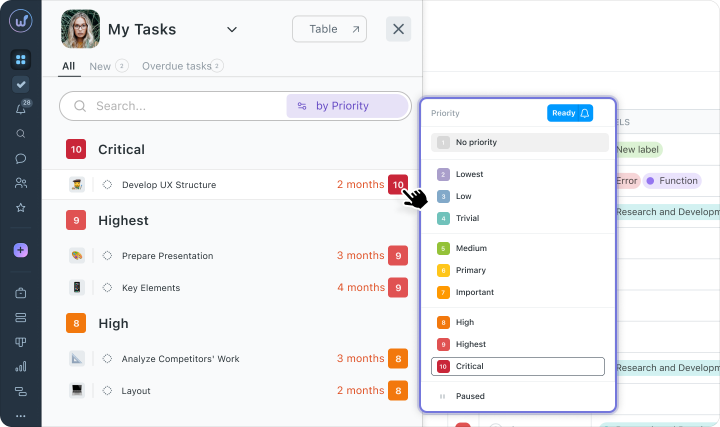Switch to the Overdue tasks tab
720x427 pixels.
coord(182,66)
